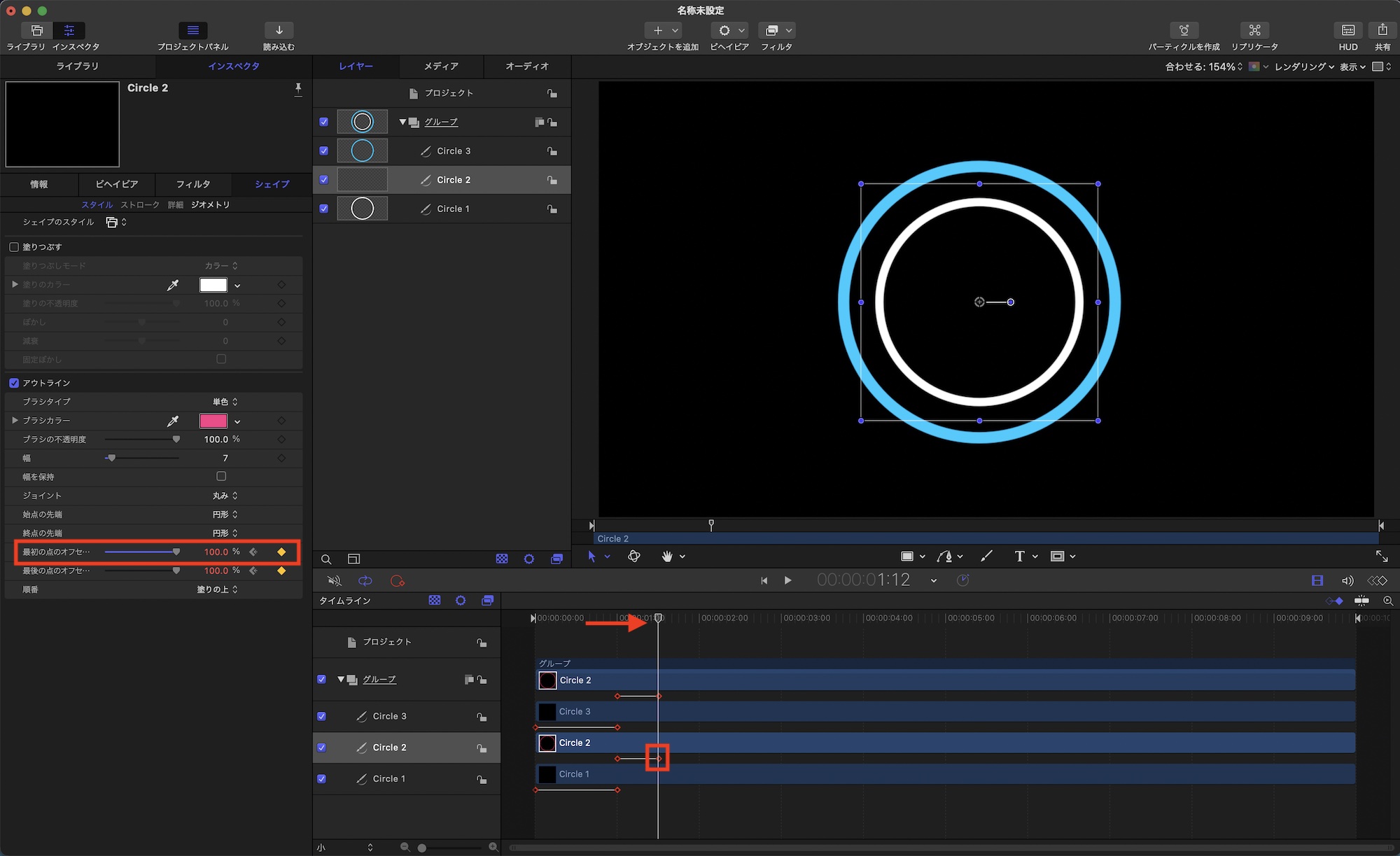This screenshot has height=856, width=1400.
Task: Expand the brush color disclosure triangle
Action: (15, 421)
